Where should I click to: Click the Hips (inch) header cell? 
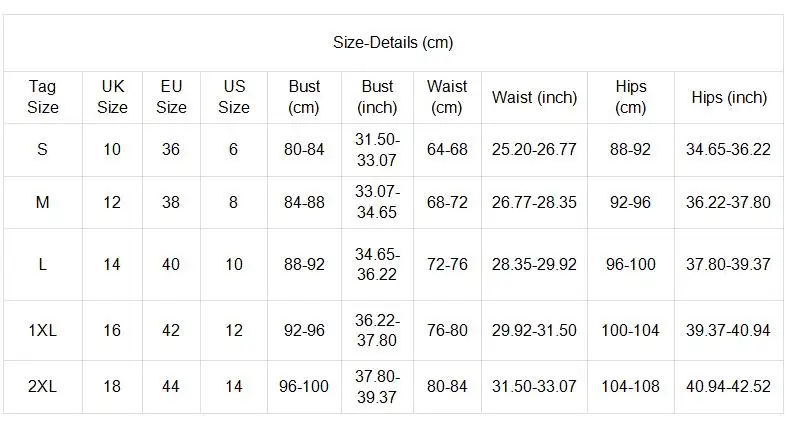[x=729, y=97]
